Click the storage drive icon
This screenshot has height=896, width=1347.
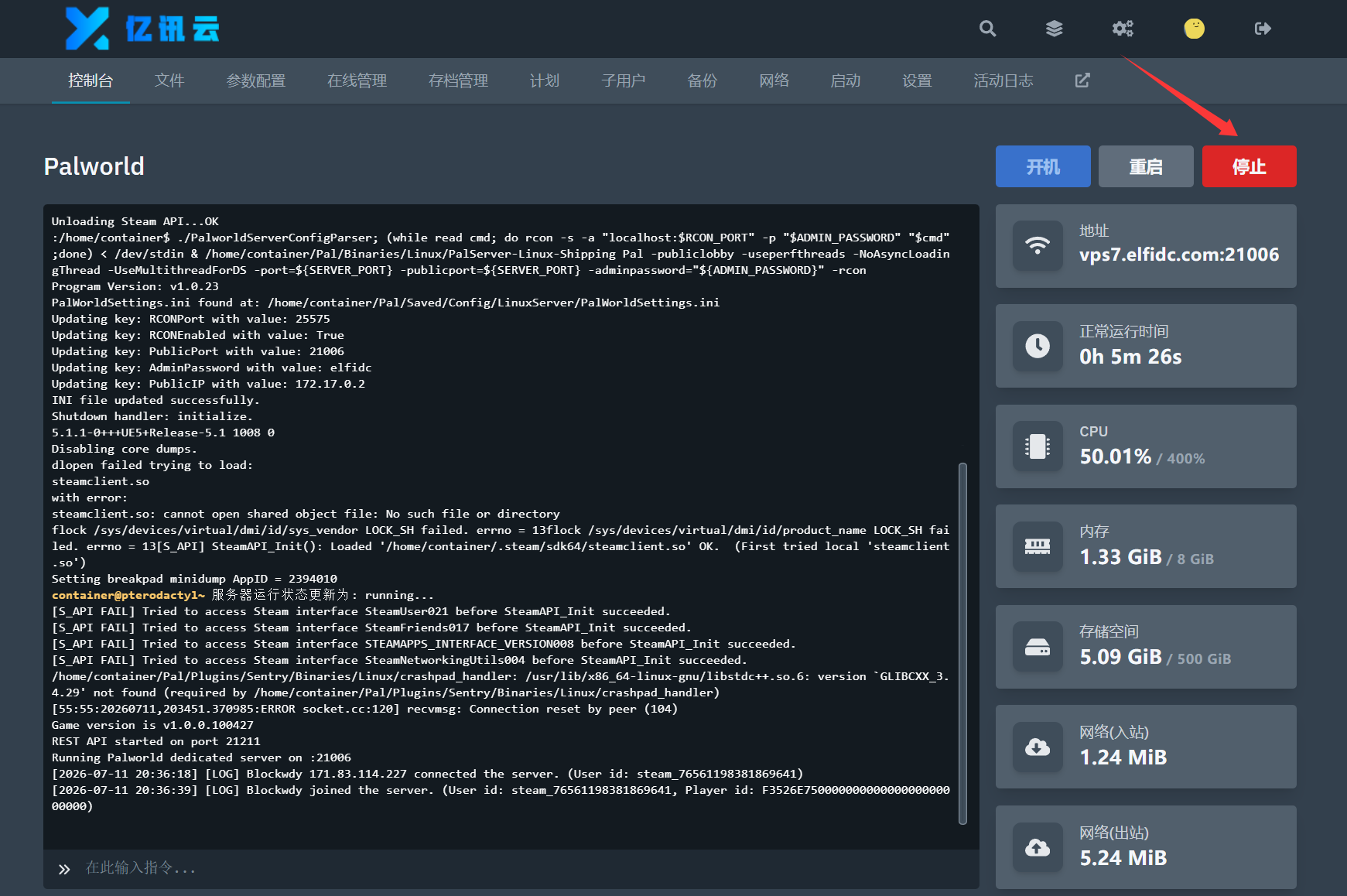pyautogui.click(x=1038, y=647)
